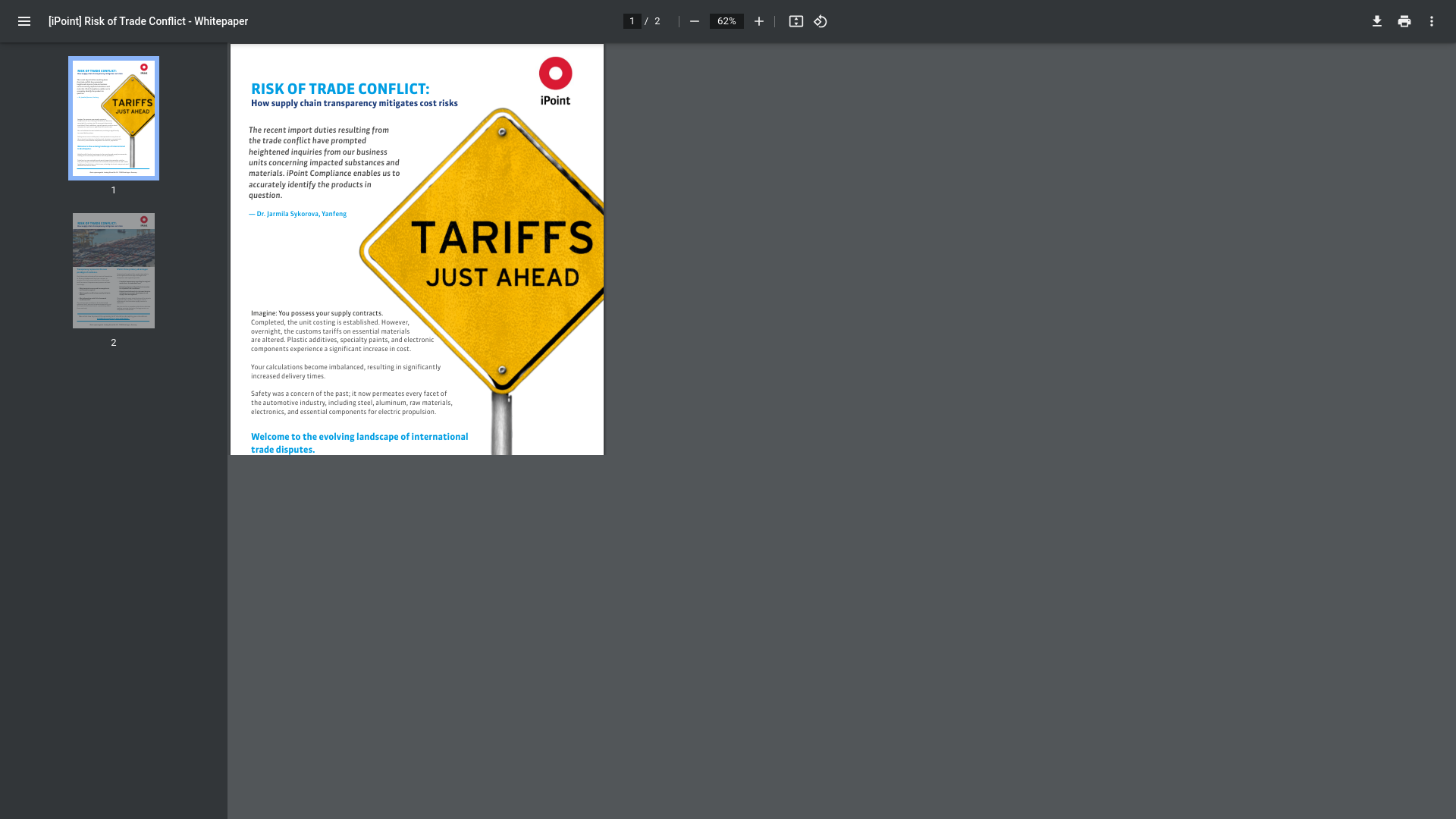Click the total page count indicator
The image size is (1456, 819).
[x=657, y=21]
